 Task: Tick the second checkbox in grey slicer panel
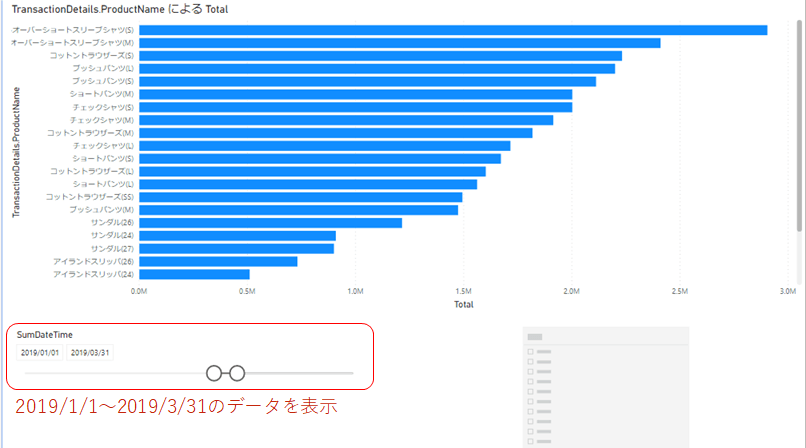tap(530, 362)
